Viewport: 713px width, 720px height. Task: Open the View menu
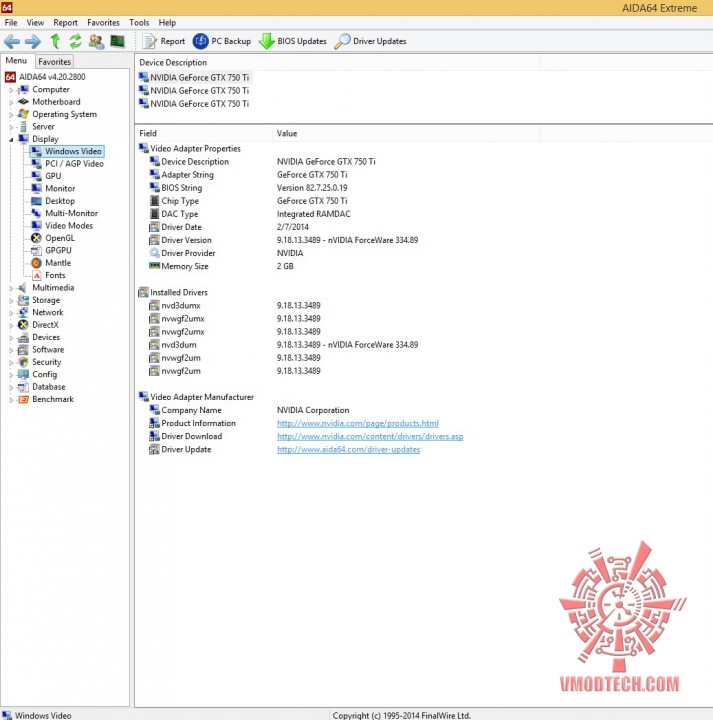pyautogui.click(x=35, y=22)
